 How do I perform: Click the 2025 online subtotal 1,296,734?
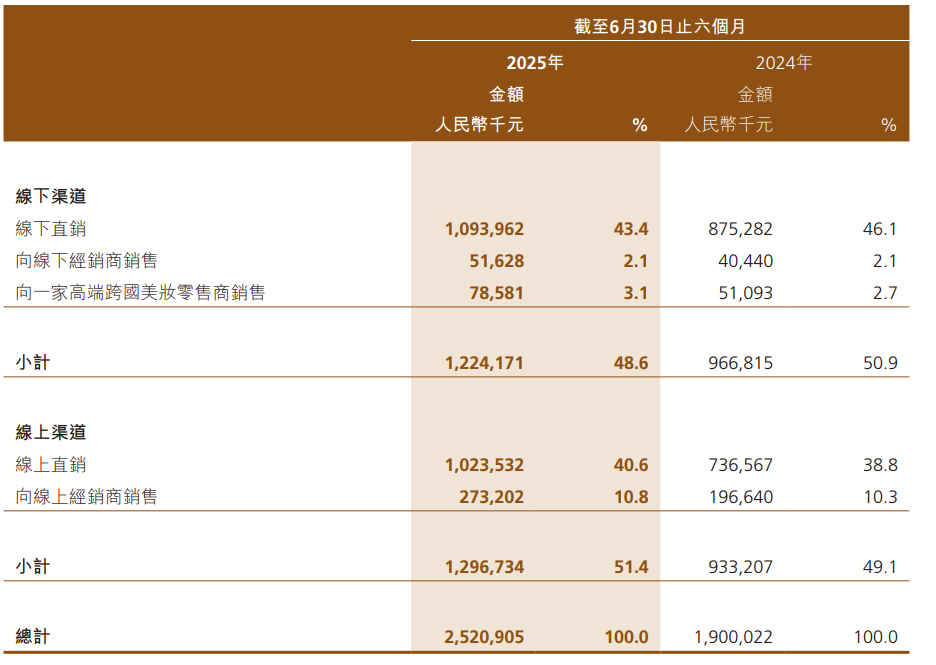point(484,567)
